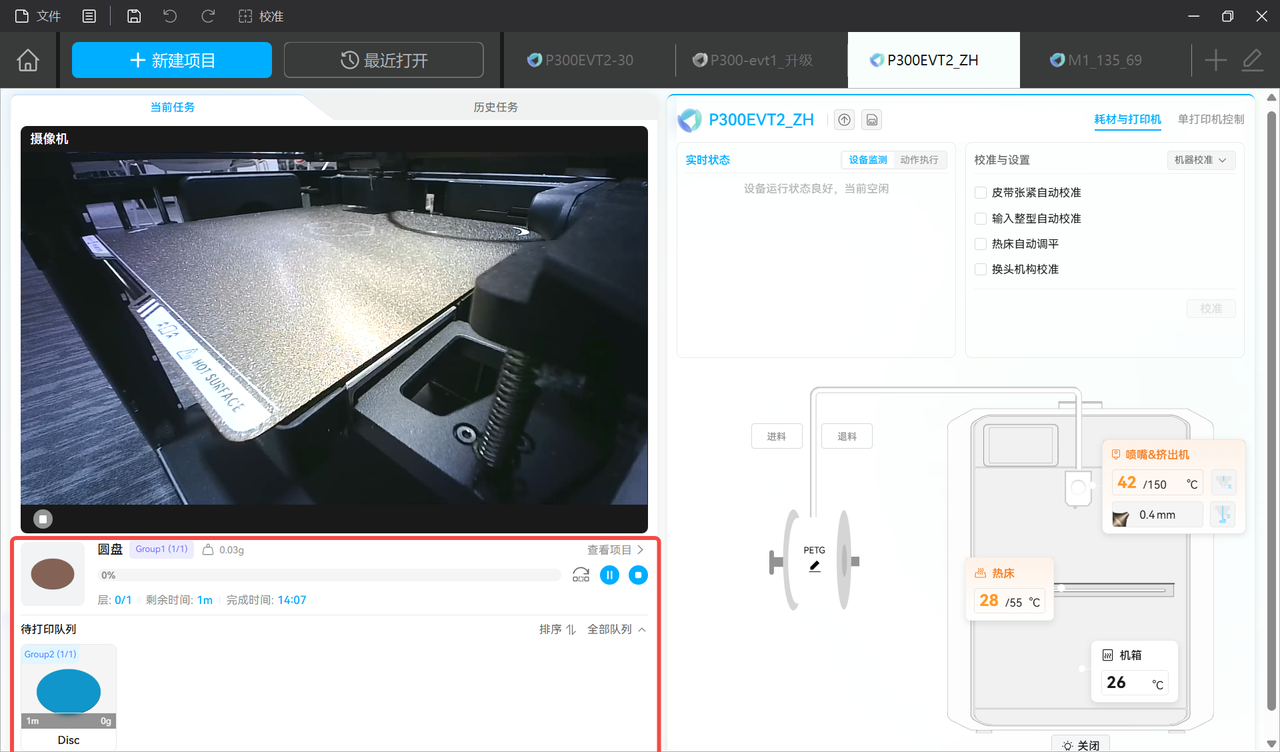The width and height of the screenshot is (1280, 752).
Task: Click the 最近打开 button
Action: pyautogui.click(x=384, y=60)
